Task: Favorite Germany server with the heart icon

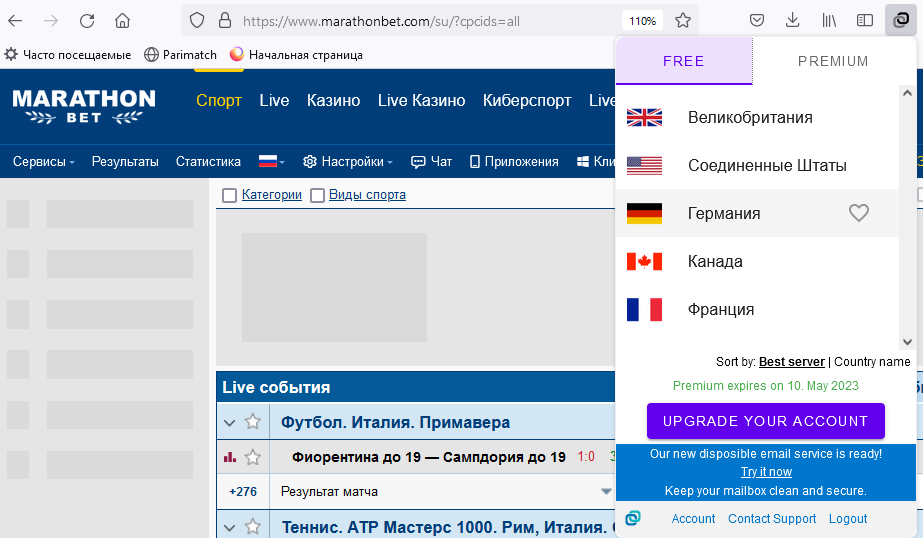Action: pyautogui.click(x=858, y=213)
